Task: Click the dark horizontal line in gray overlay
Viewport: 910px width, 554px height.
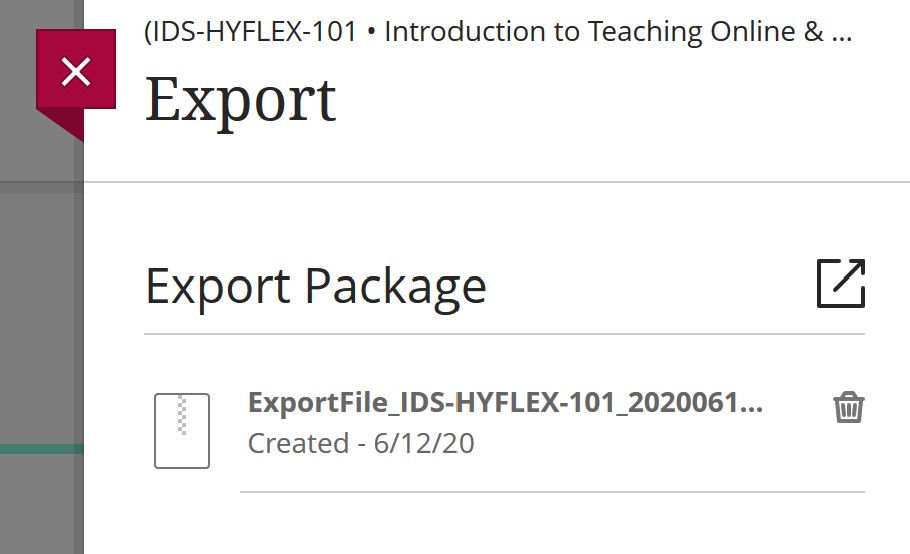Action: point(42,187)
